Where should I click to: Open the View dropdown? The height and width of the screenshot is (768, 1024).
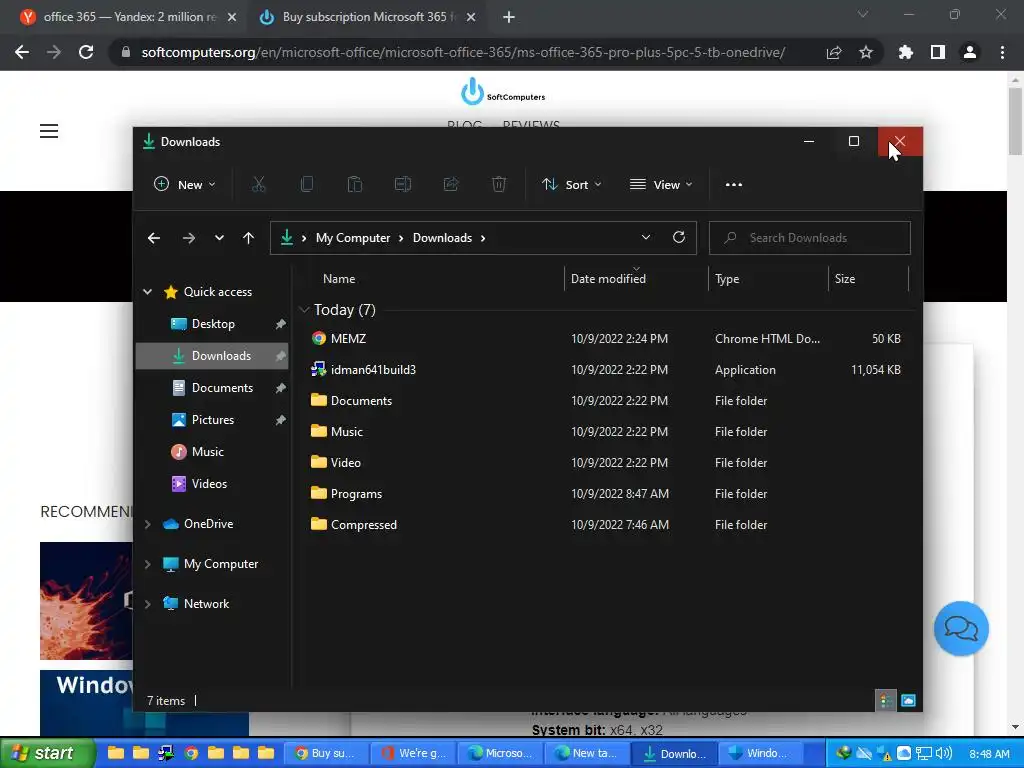(661, 185)
